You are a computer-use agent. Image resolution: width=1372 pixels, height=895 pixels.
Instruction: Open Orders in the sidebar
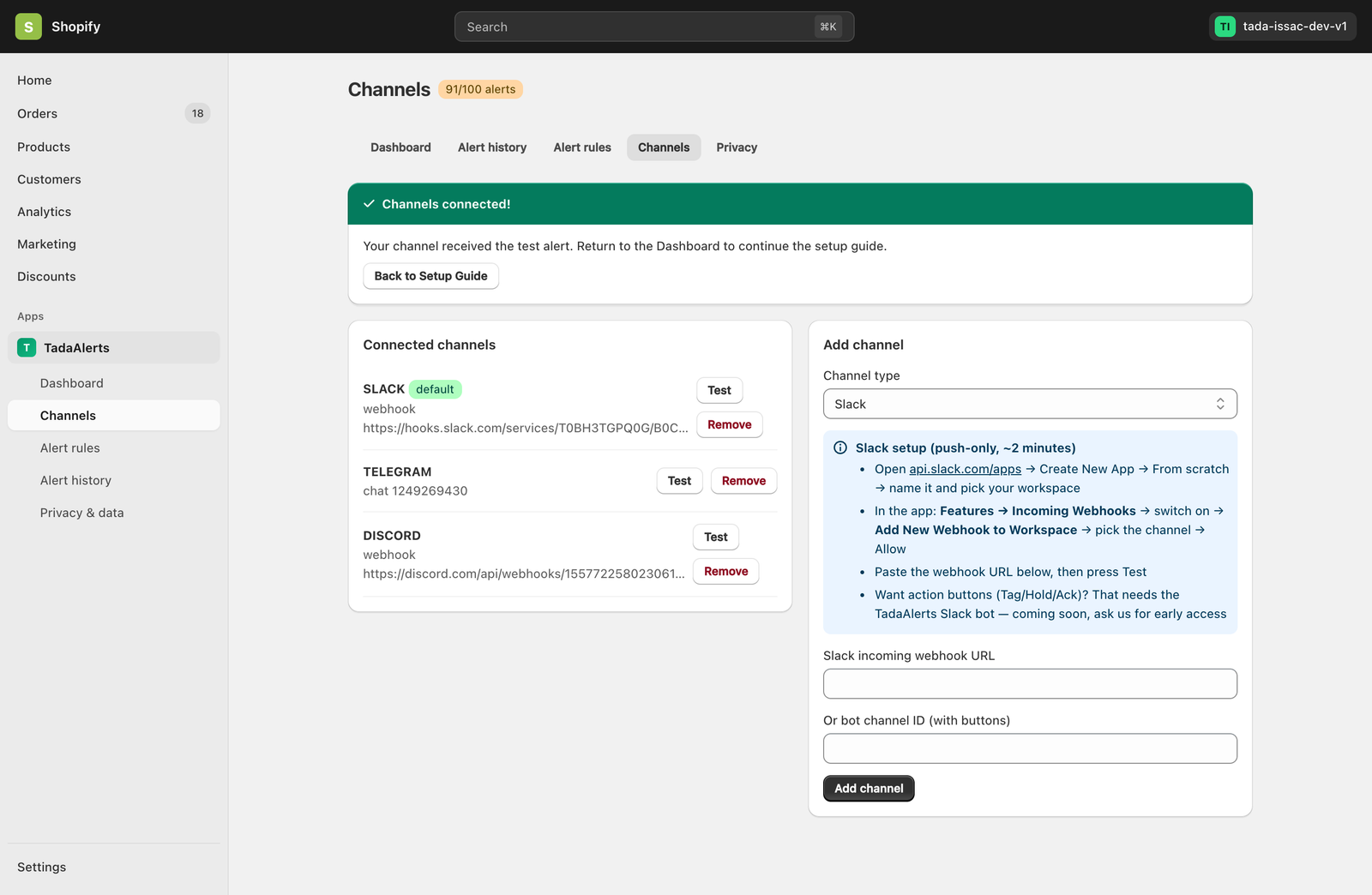(113, 113)
